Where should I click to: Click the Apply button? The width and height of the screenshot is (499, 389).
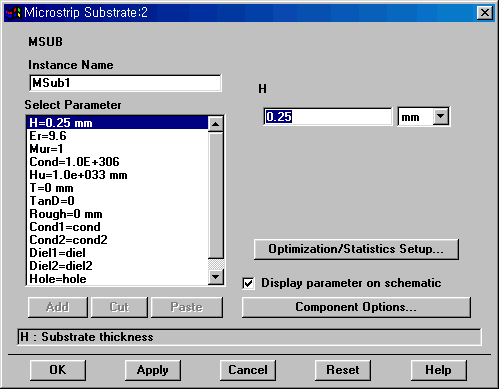tap(153, 370)
